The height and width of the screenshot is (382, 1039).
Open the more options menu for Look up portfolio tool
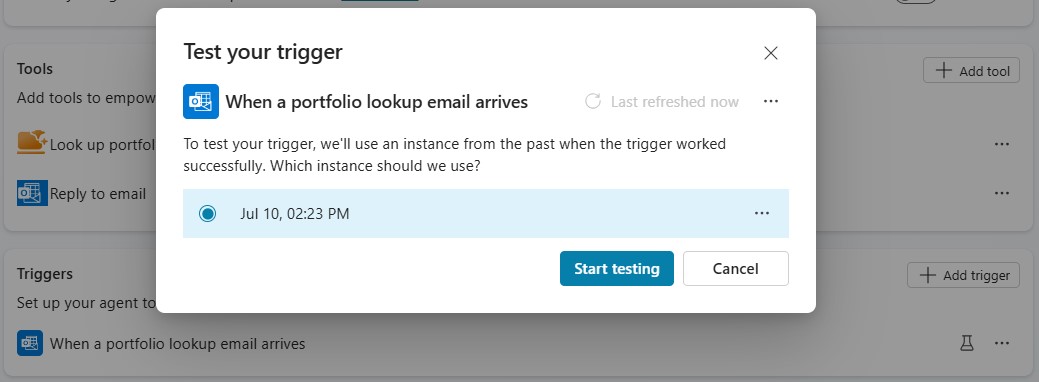click(x=1001, y=144)
